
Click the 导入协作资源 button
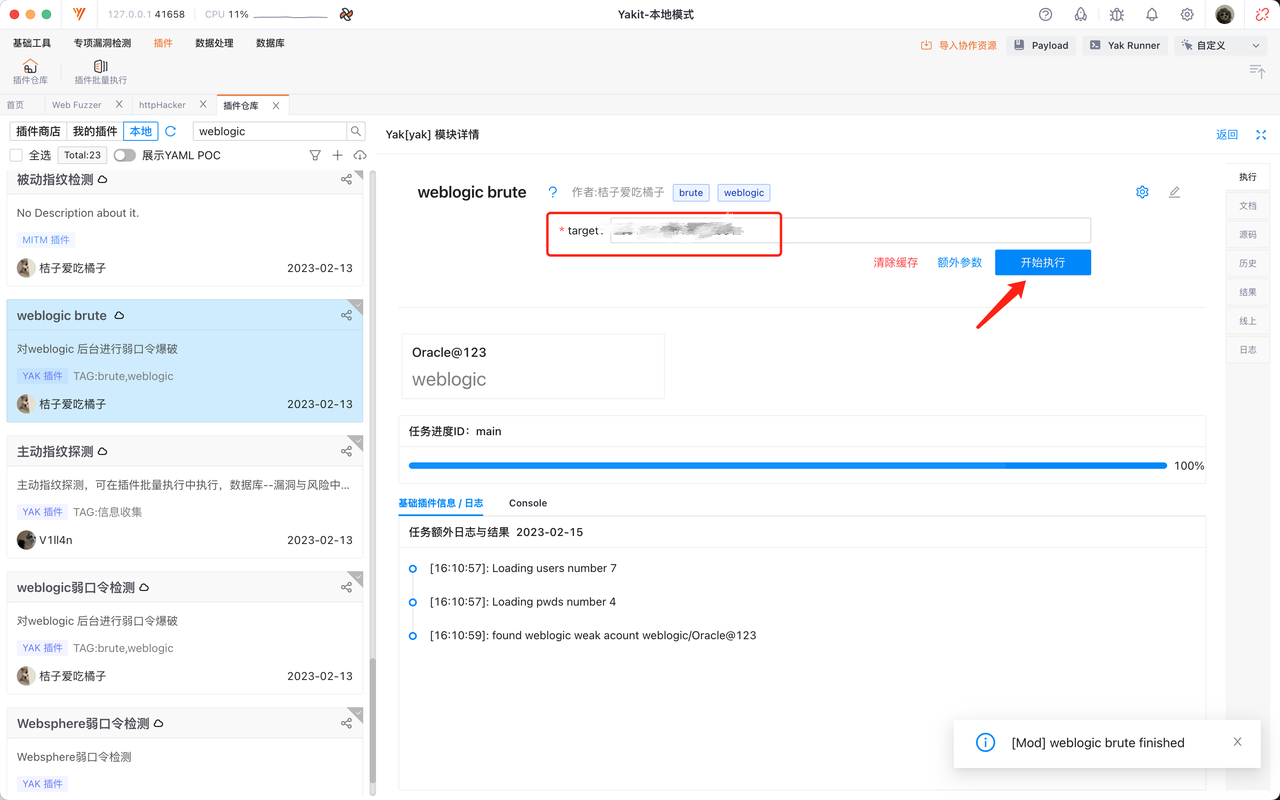pyautogui.click(x=958, y=45)
